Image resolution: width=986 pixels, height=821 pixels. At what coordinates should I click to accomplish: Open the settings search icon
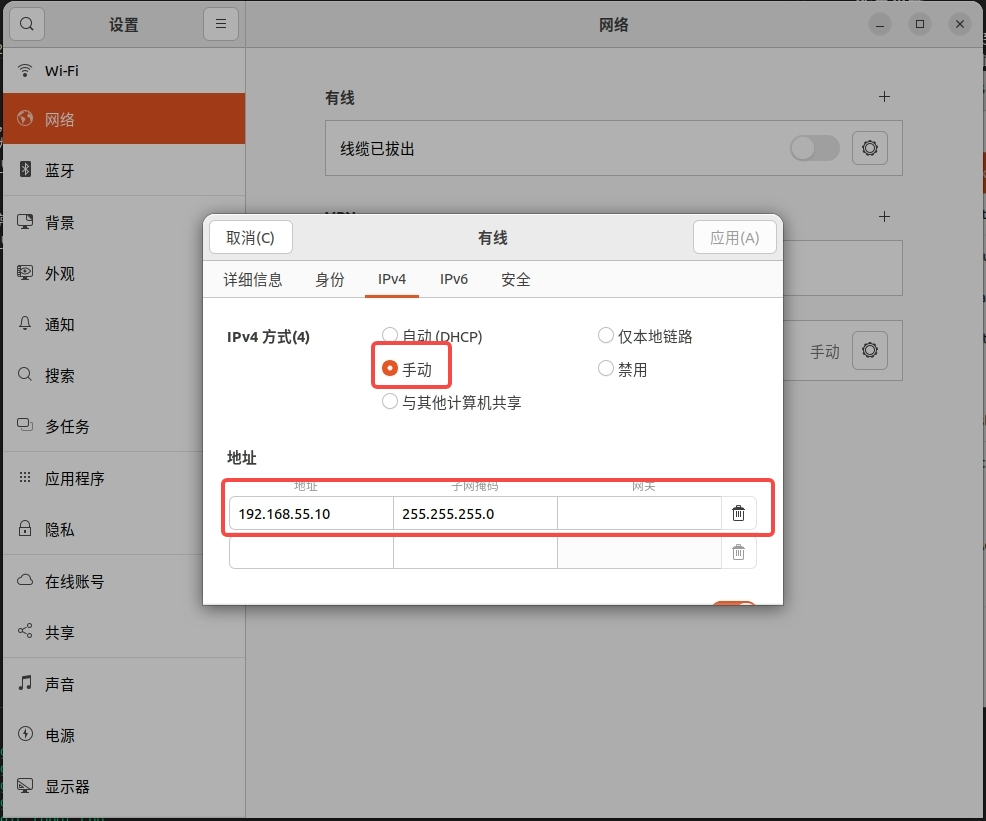27,24
